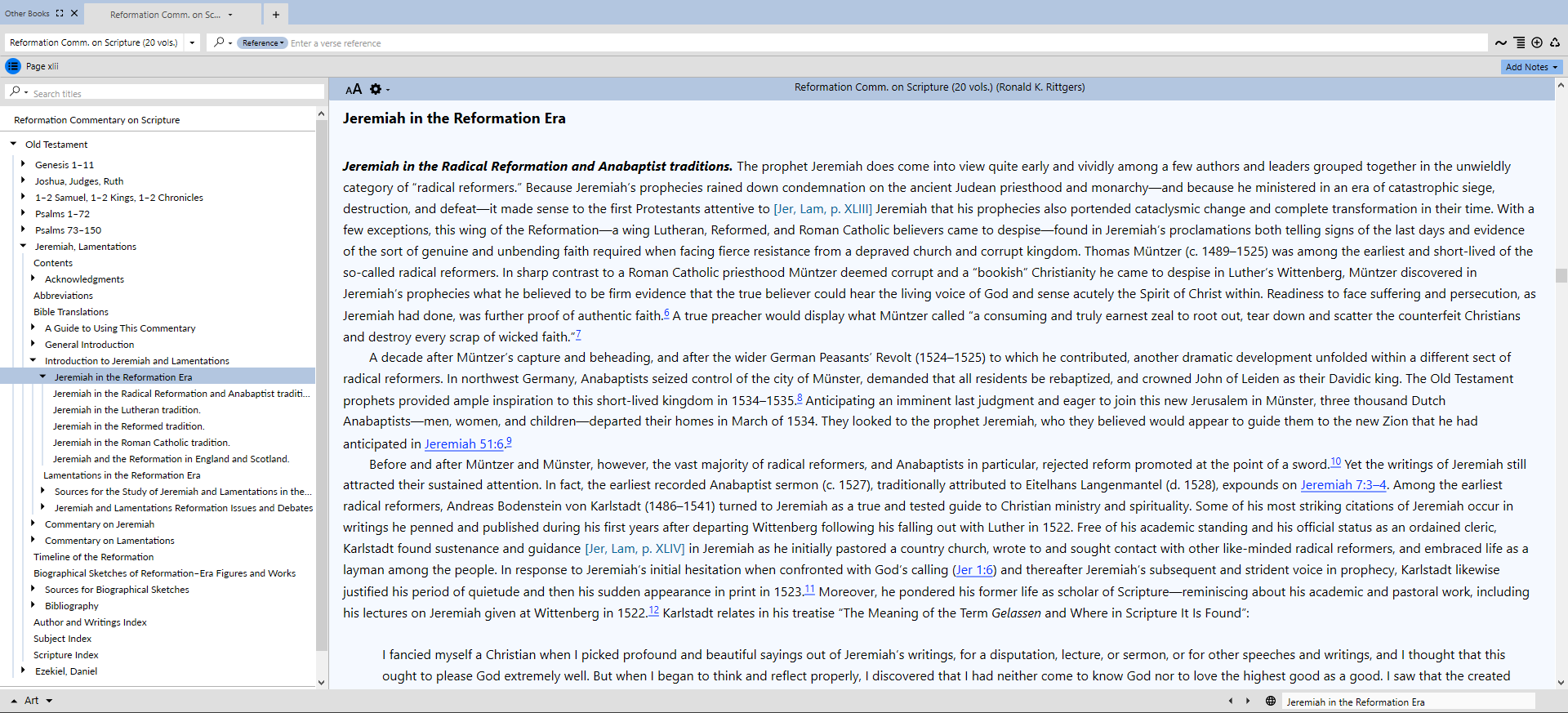The height and width of the screenshot is (713, 1568).
Task: Open the book selector dropdown arrow
Action: click(x=192, y=42)
